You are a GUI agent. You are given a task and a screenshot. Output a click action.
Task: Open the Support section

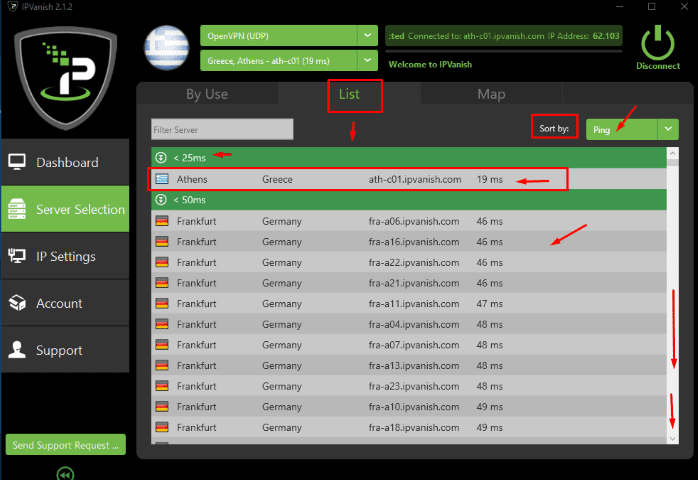65,350
